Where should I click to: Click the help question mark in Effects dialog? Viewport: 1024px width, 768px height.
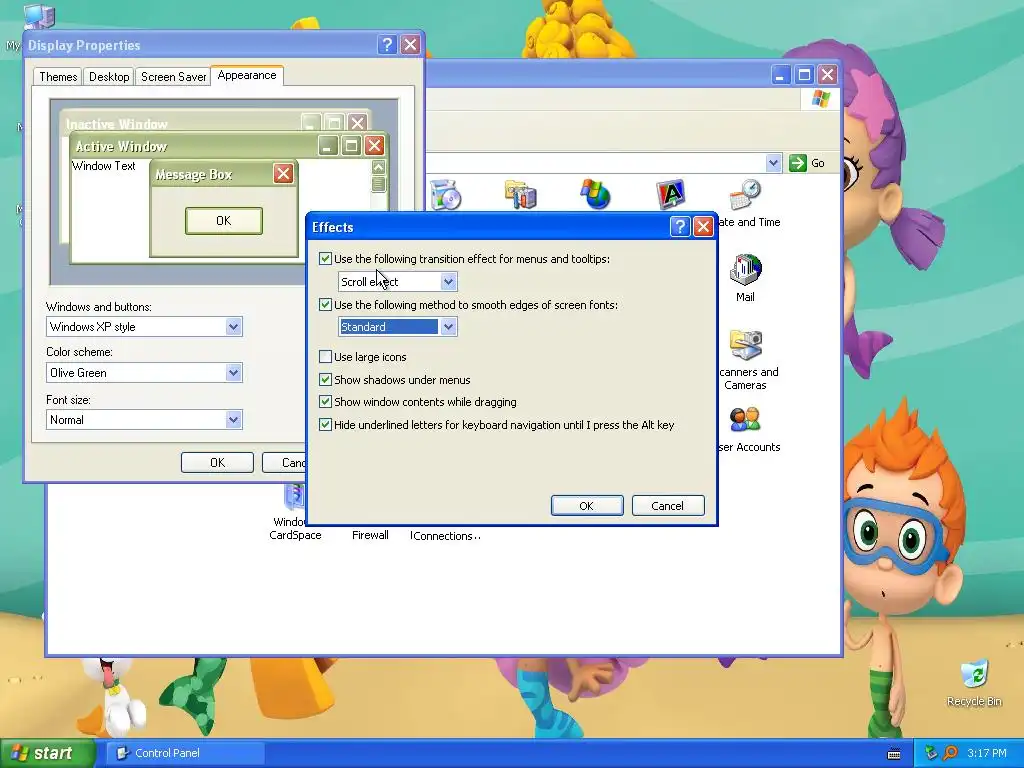(679, 227)
